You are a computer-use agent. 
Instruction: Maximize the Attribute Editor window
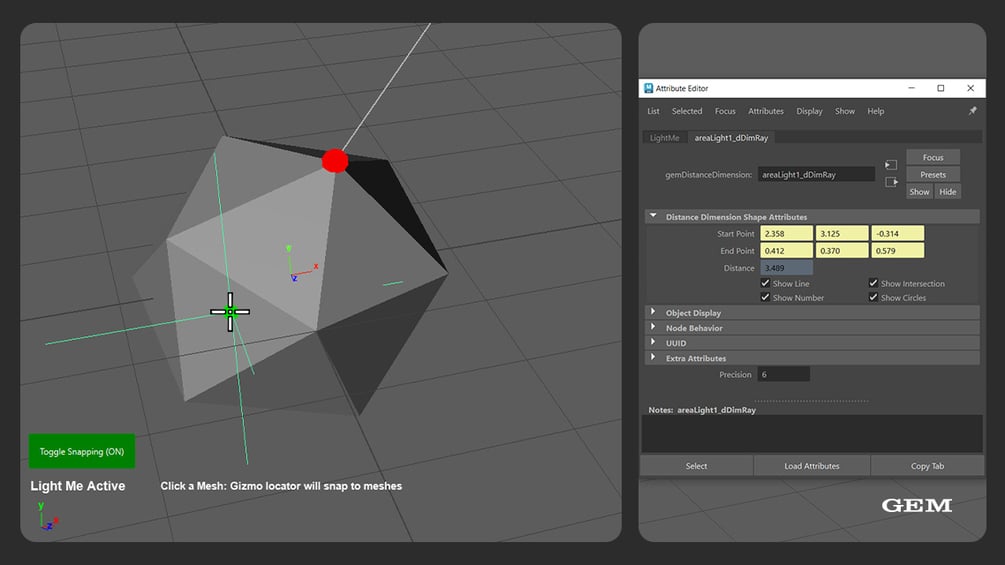(x=941, y=88)
